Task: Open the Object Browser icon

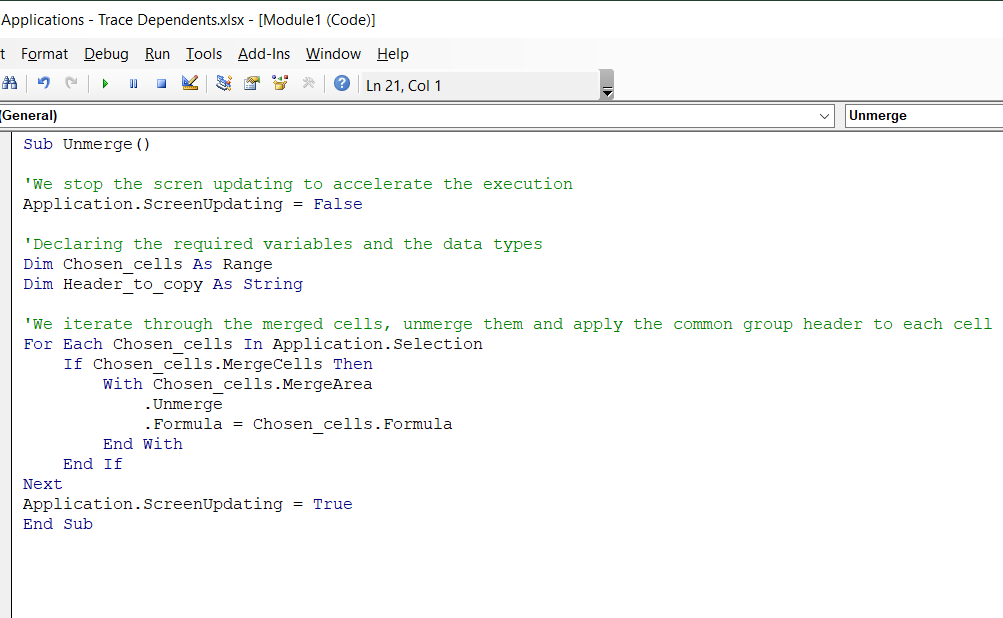Action: pos(280,85)
